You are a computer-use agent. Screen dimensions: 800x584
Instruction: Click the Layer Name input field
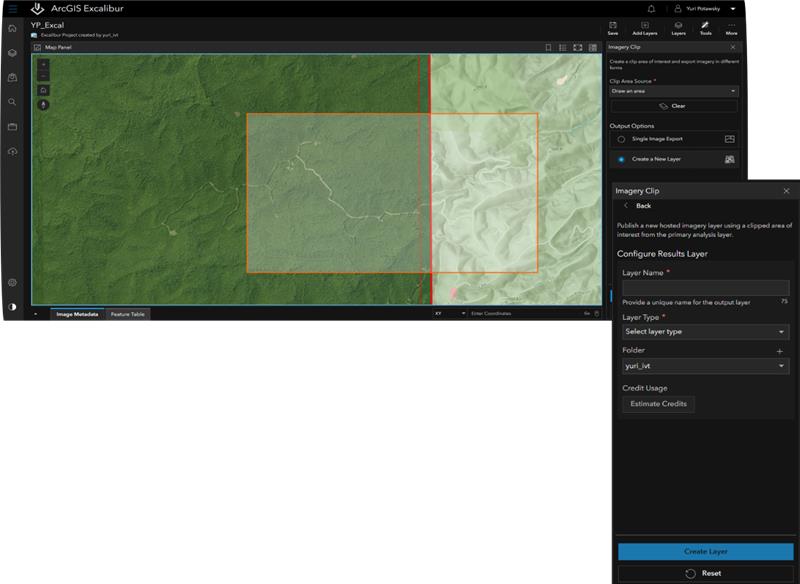tap(705, 287)
